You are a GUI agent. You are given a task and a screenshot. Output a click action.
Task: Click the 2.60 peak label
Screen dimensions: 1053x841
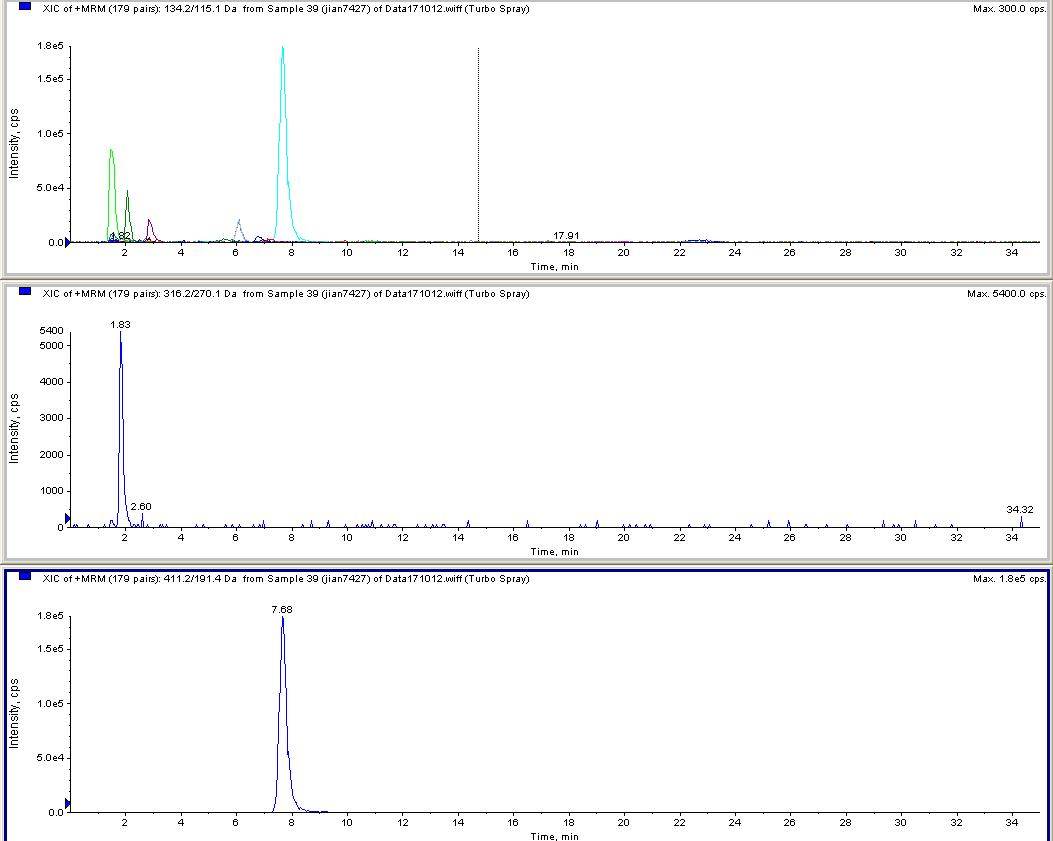coord(141,507)
